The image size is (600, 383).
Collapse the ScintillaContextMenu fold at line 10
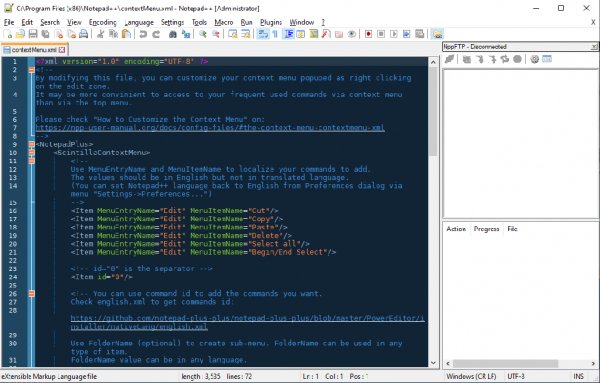(31, 153)
